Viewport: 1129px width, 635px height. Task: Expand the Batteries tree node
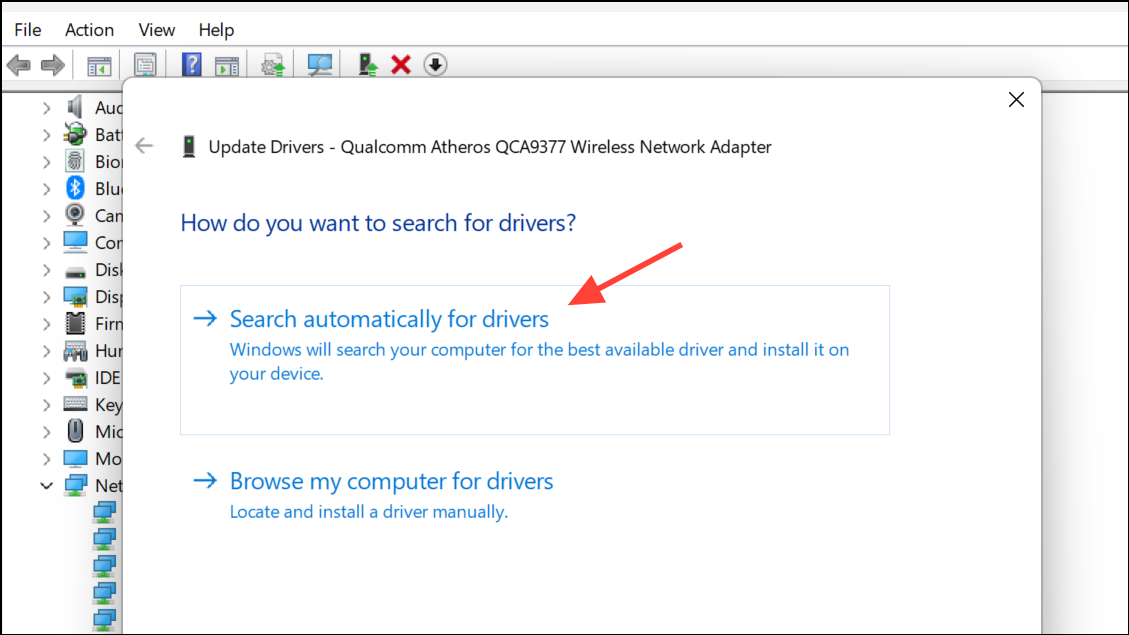coord(46,135)
